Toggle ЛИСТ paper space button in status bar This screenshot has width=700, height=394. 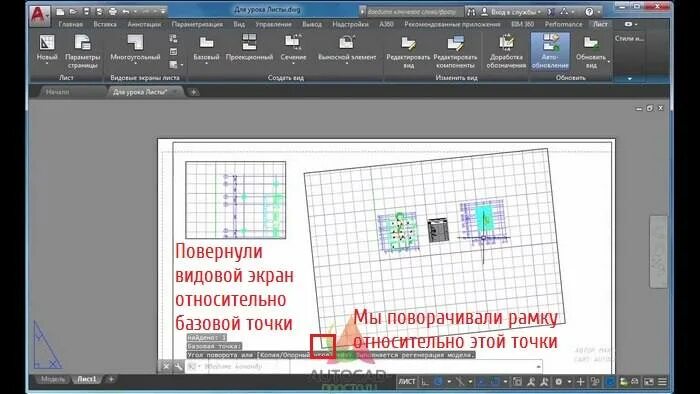[x=406, y=382]
